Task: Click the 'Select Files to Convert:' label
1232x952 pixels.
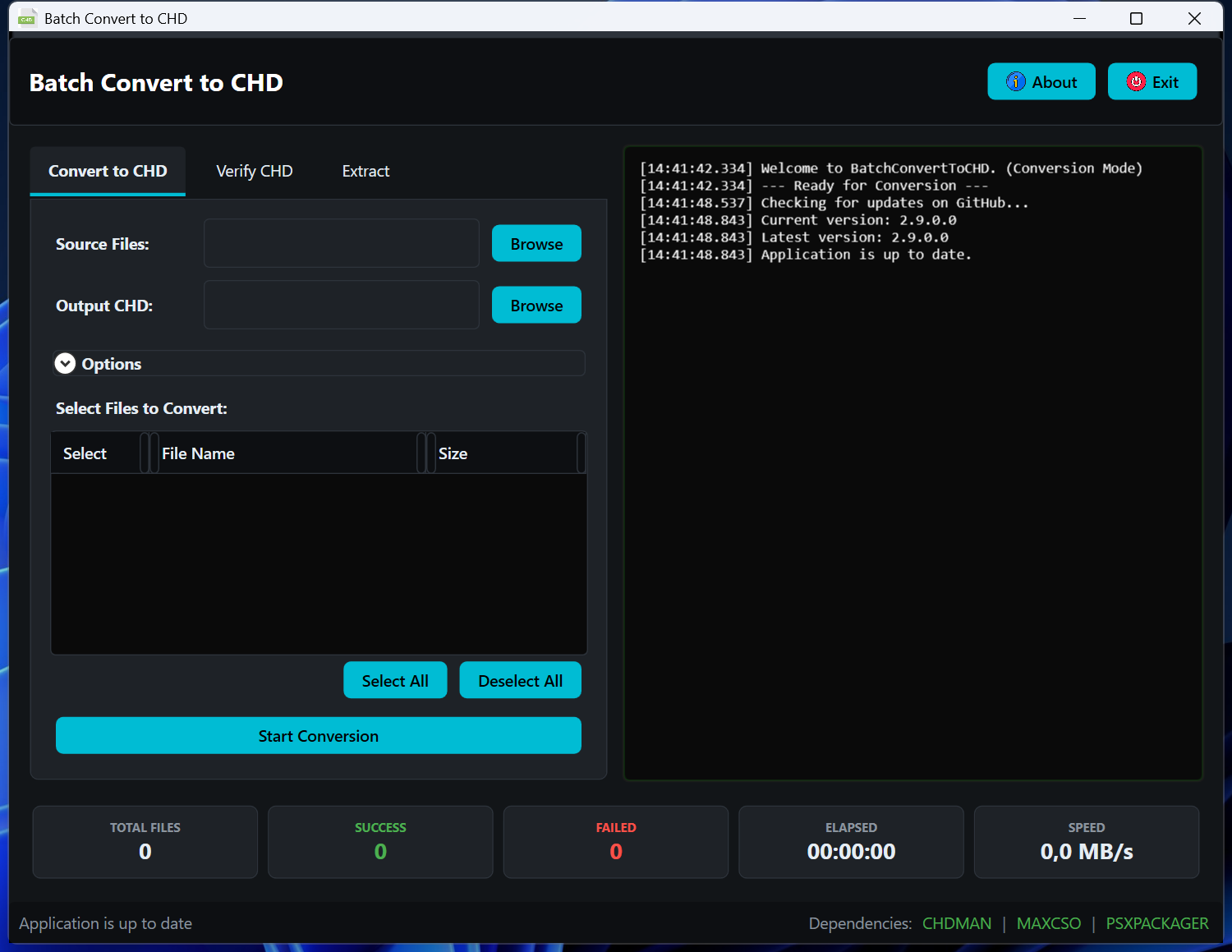Action: tap(141, 408)
